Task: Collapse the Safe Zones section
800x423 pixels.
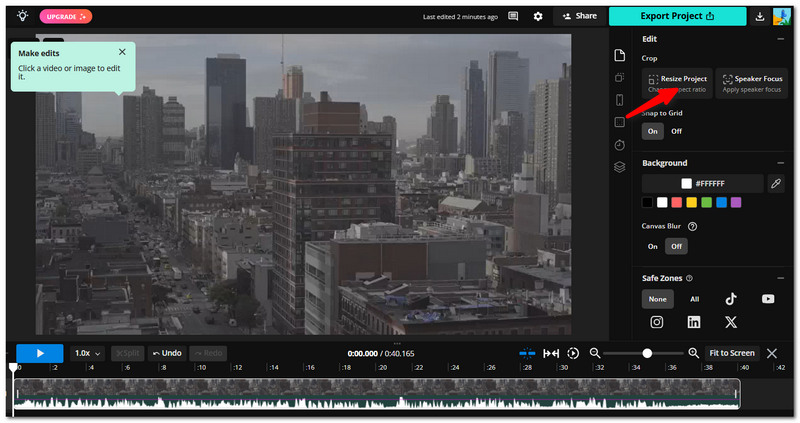Action: tap(781, 278)
